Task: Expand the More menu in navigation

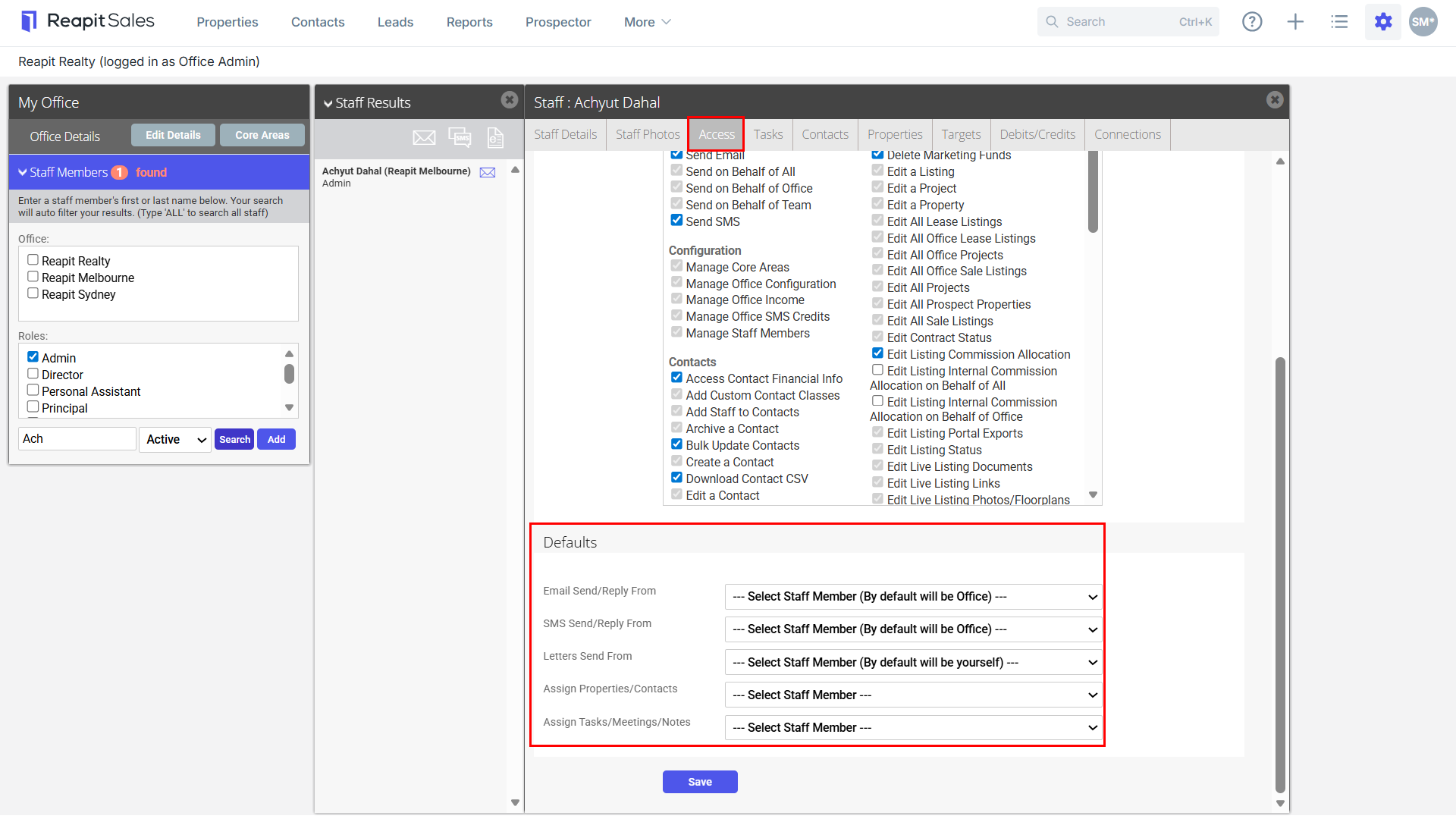Action: pyautogui.click(x=647, y=22)
